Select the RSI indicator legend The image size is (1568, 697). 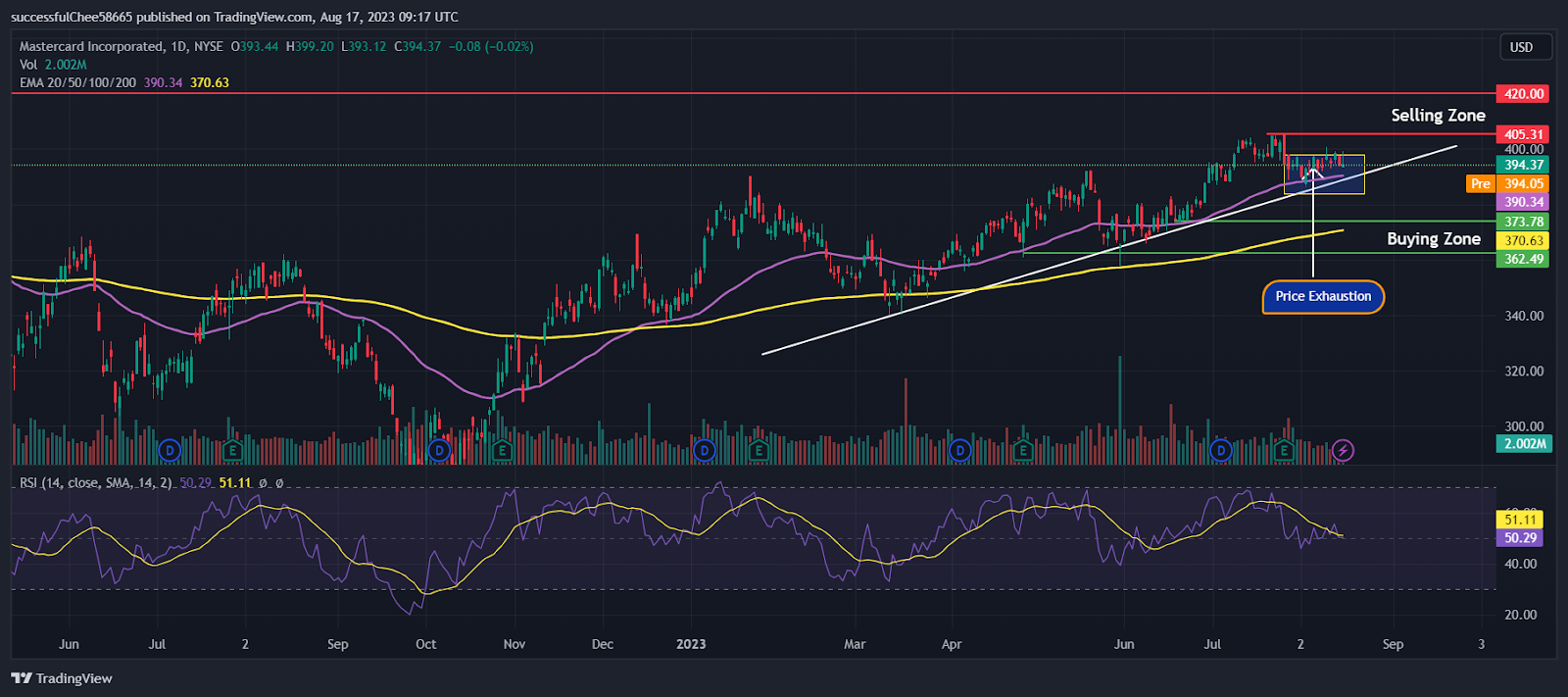(x=96, y=482)
